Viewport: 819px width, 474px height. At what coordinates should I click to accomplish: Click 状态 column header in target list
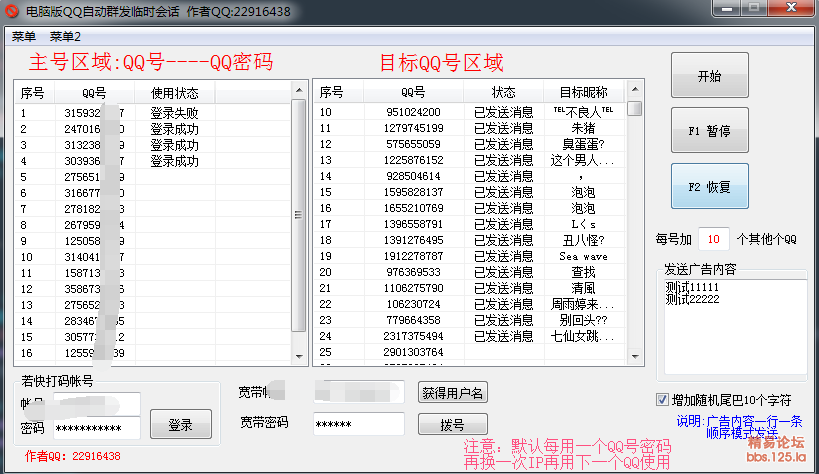tap(504, 92)
